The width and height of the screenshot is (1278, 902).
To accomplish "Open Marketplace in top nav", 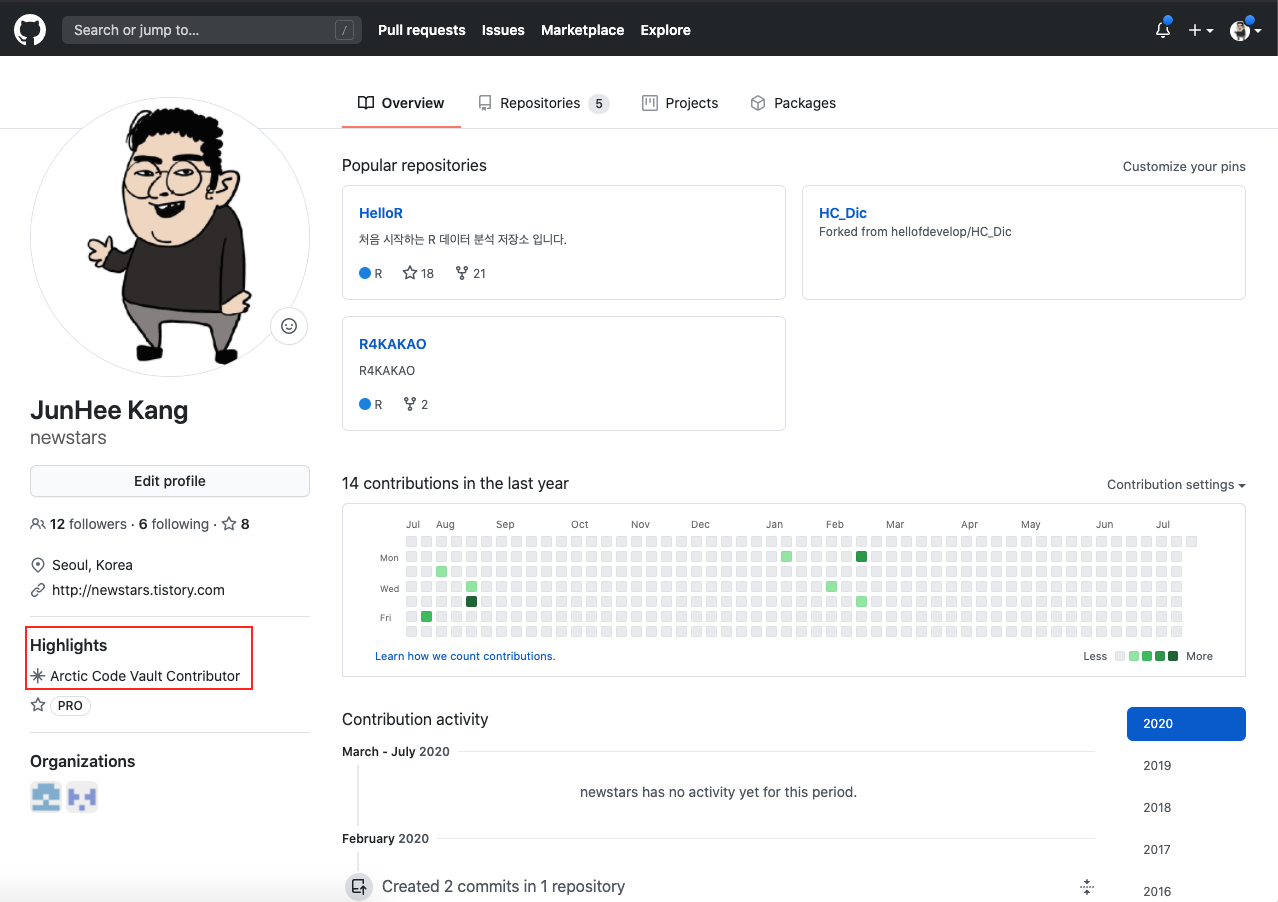I will click(x=583, y=30).
